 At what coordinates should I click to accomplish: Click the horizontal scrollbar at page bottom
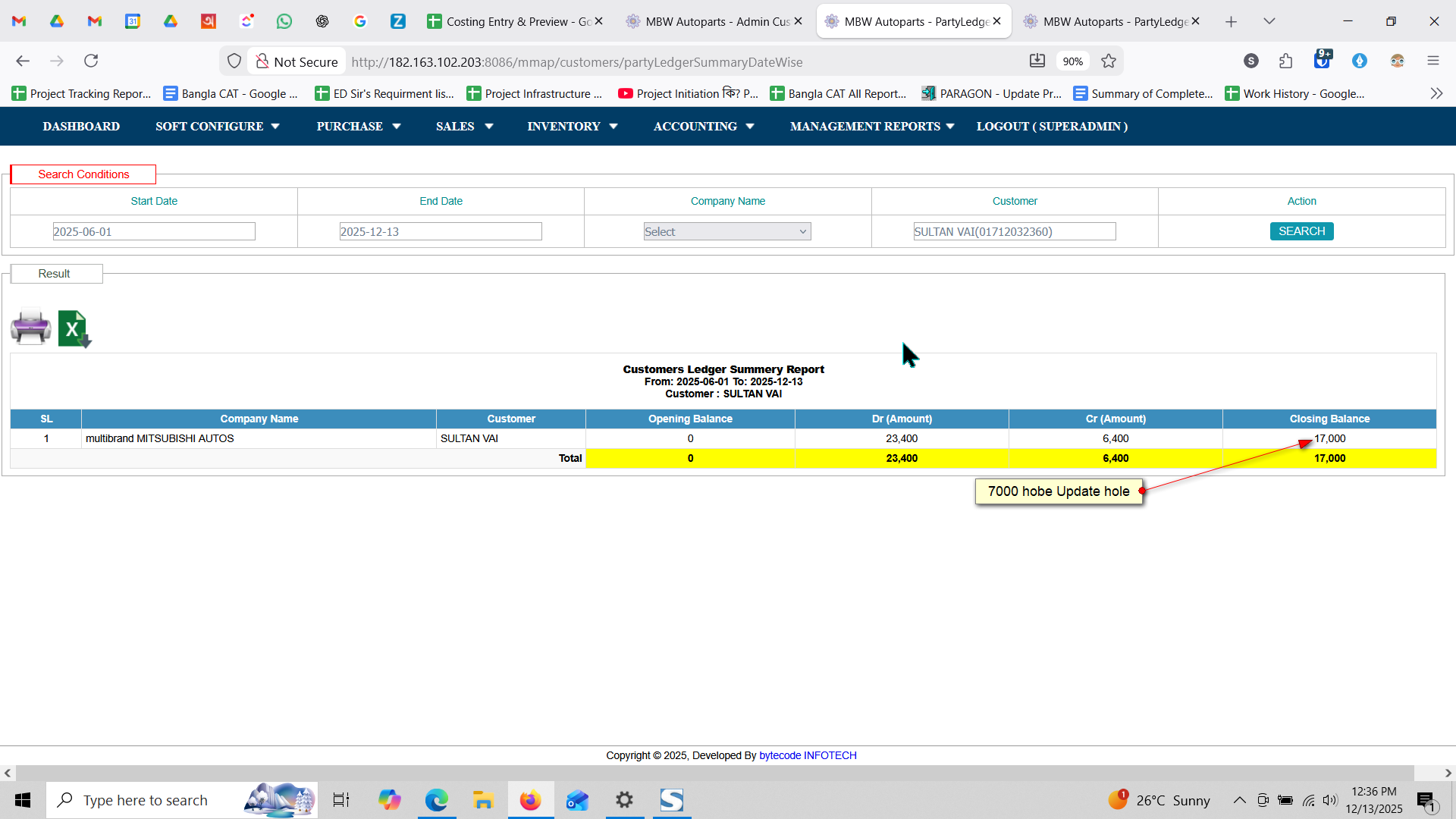[x=713, y=773]
